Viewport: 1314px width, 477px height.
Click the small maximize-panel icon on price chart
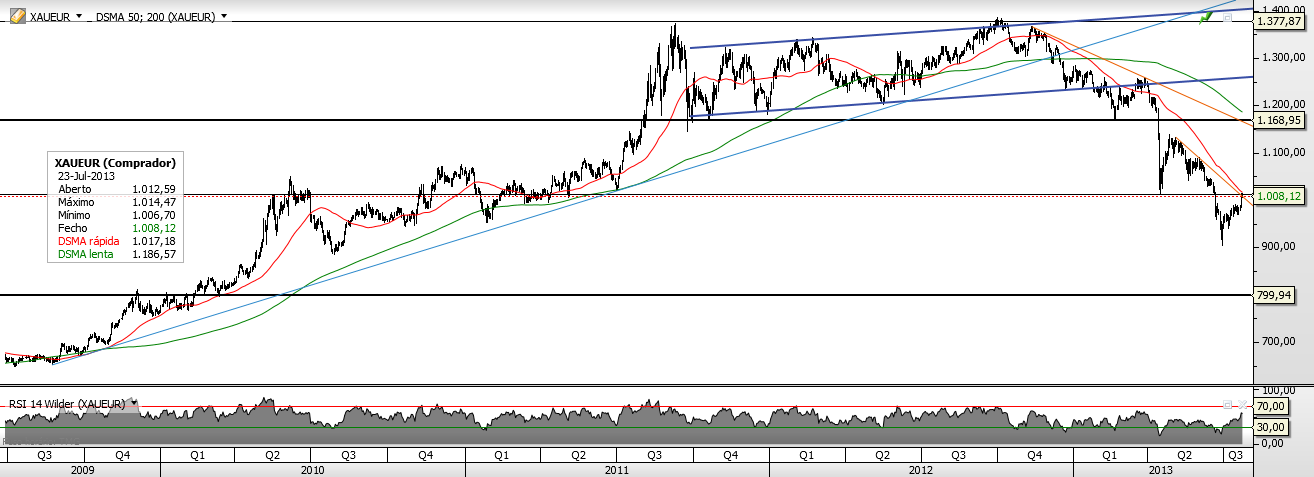click(1227, 17)
